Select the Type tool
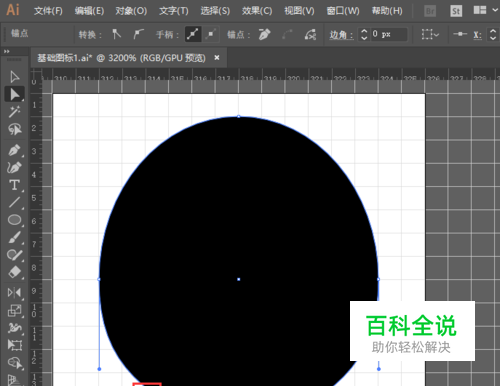The width and height of the screenshot is (500, 386). pyautogui.click(x=14, y=185)
